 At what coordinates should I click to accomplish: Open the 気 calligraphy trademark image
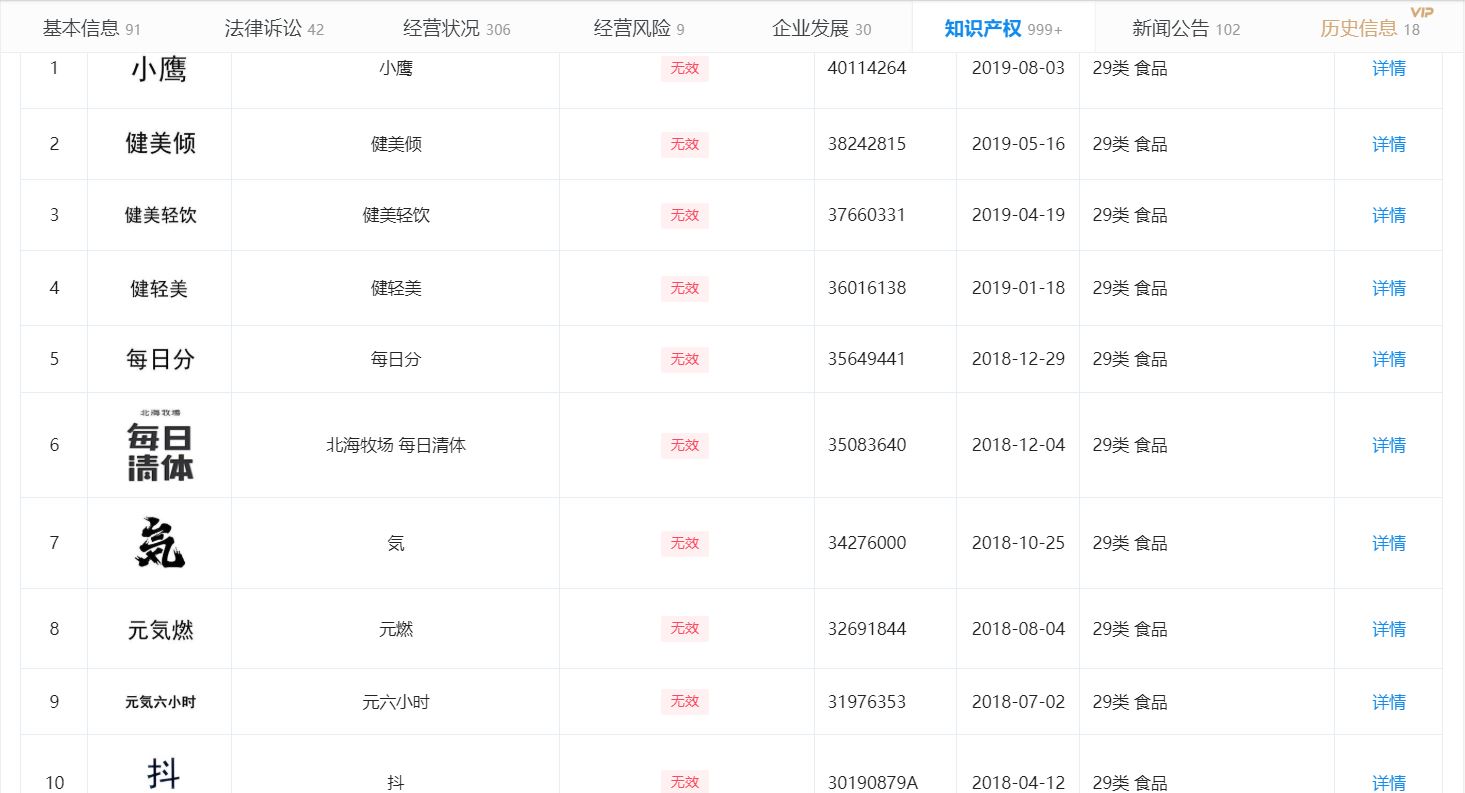(x=160, y=543)
